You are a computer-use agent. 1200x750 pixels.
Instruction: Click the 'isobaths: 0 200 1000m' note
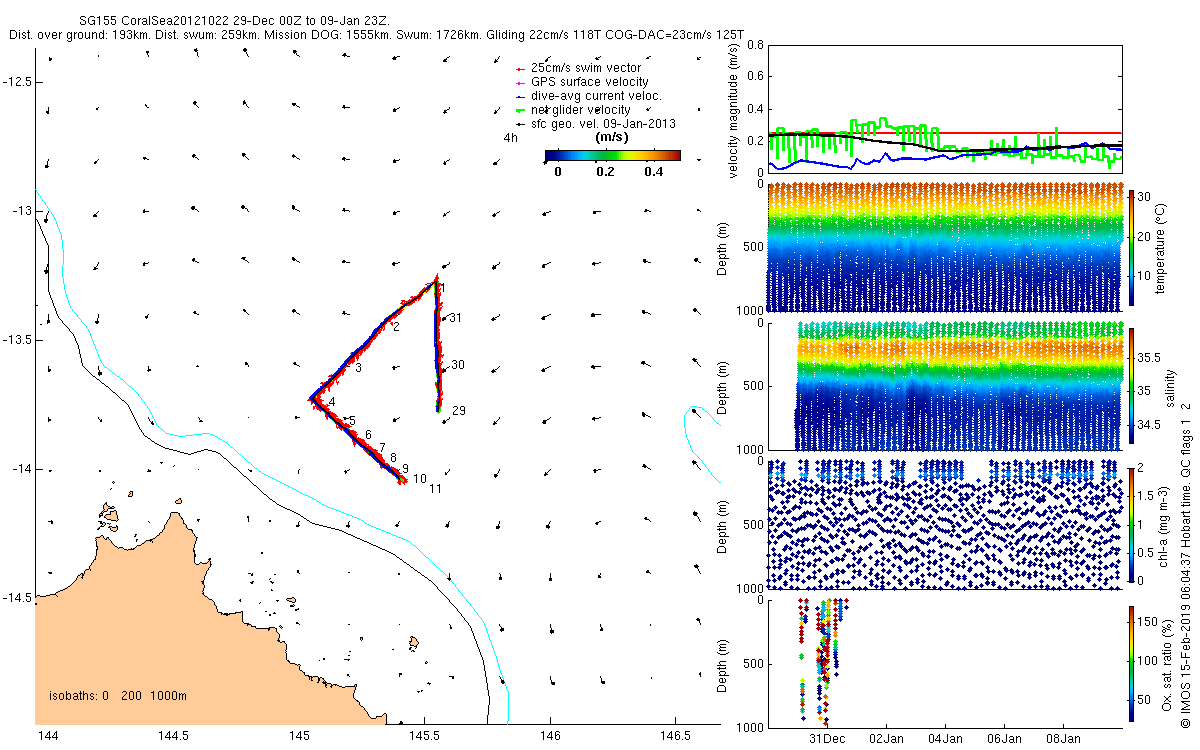(x=119, y=696)
